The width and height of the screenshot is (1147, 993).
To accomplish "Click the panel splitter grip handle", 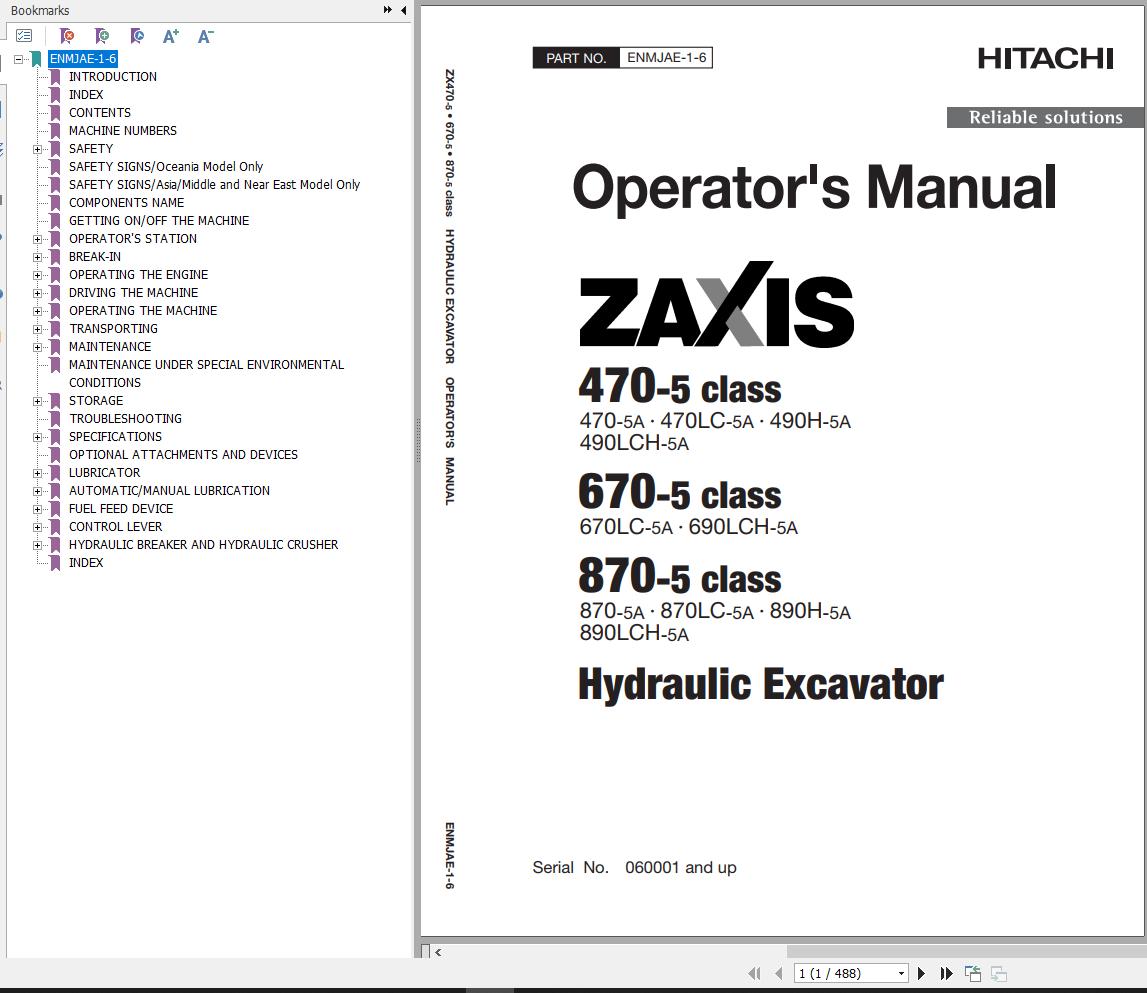I will pyautogui.click(x=418, y=441).
